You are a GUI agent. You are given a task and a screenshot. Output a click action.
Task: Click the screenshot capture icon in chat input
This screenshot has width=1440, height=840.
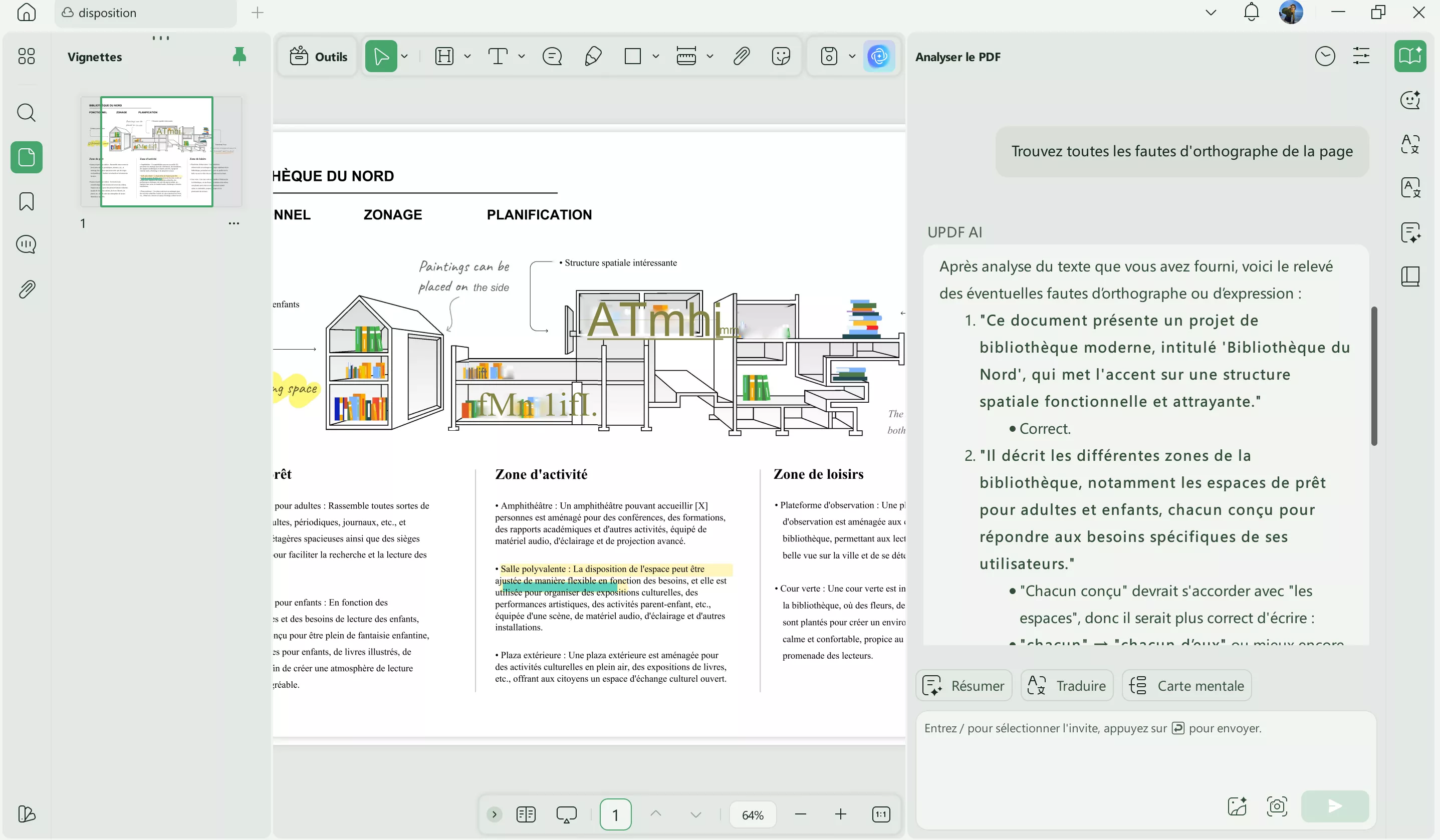pyautogui.click(x=1277, y=806)
